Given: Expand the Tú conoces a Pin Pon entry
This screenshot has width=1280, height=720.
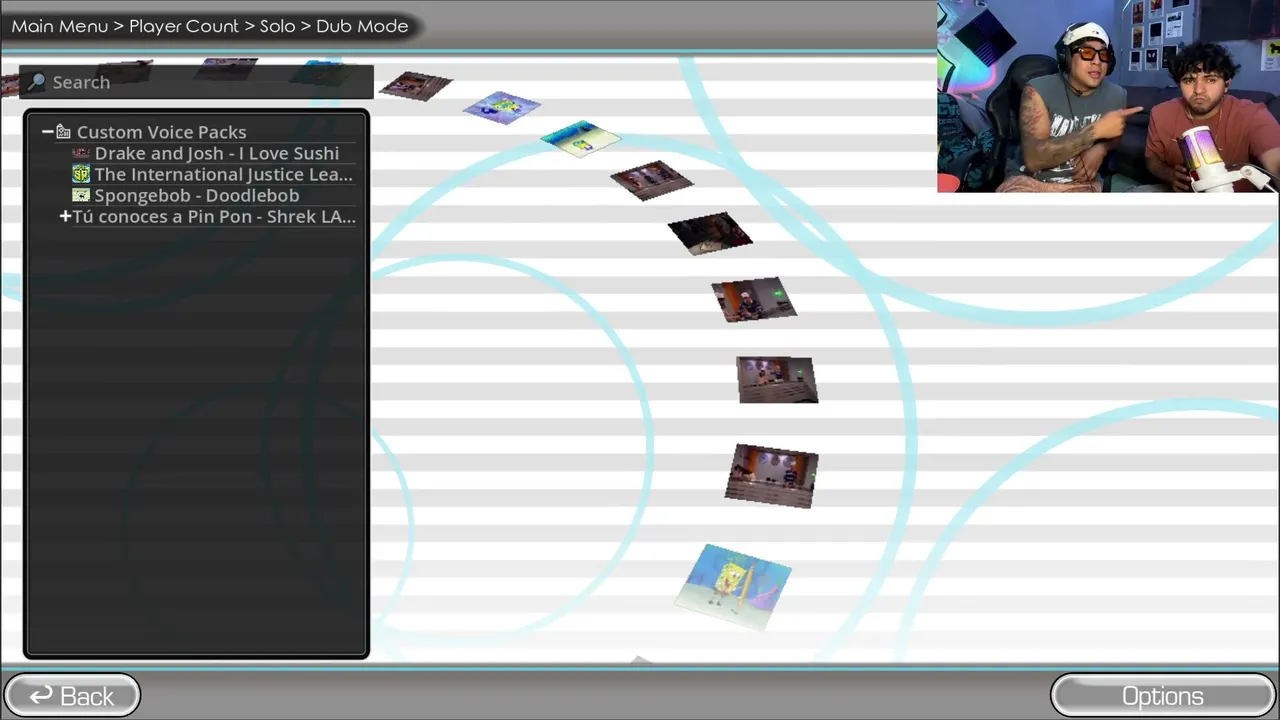Looking at the screenshot, I should tap(65, 216).
